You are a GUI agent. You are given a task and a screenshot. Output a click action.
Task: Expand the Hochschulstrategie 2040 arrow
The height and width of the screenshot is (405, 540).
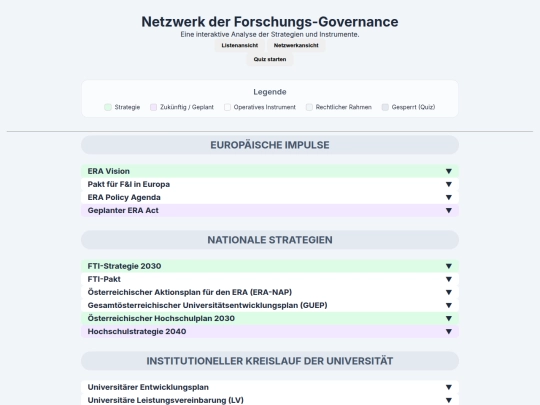448,331
